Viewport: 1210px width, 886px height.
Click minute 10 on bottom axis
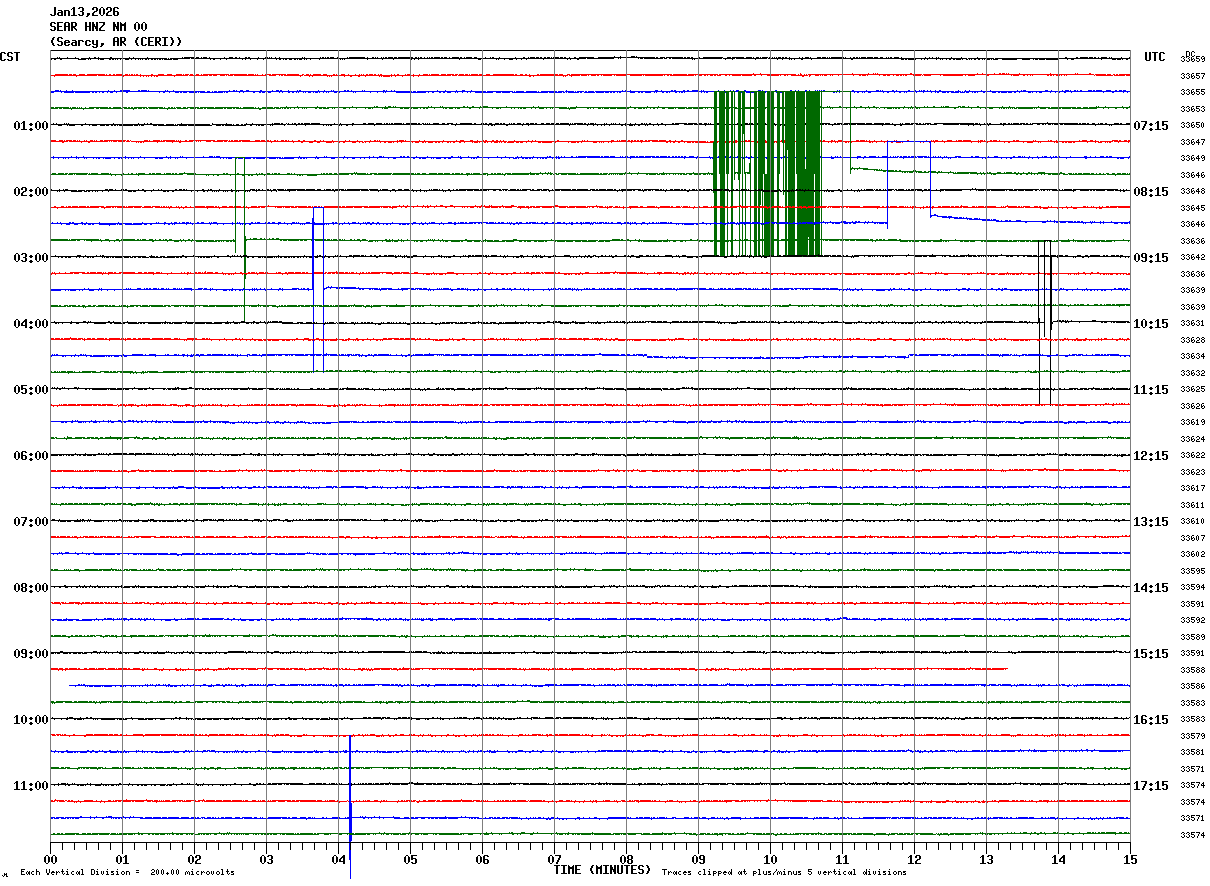click(x=770, y=859)
